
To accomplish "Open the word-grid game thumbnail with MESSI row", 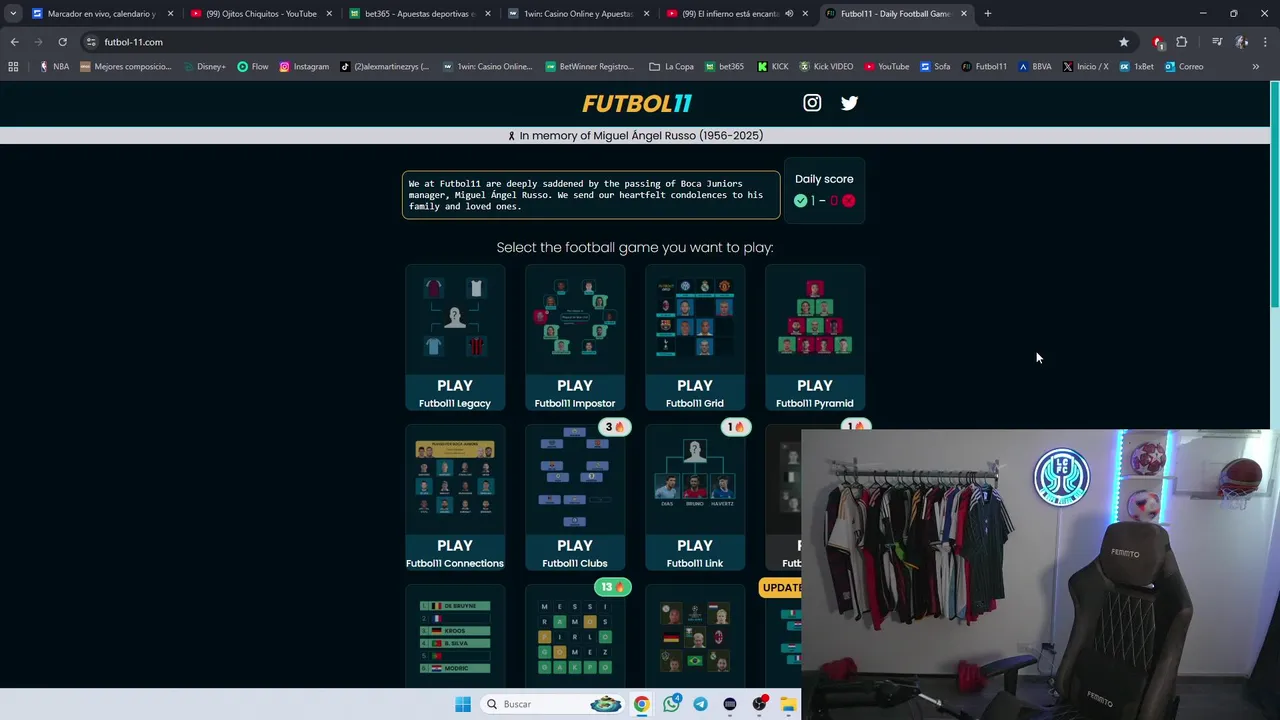I will coord(575,637).
